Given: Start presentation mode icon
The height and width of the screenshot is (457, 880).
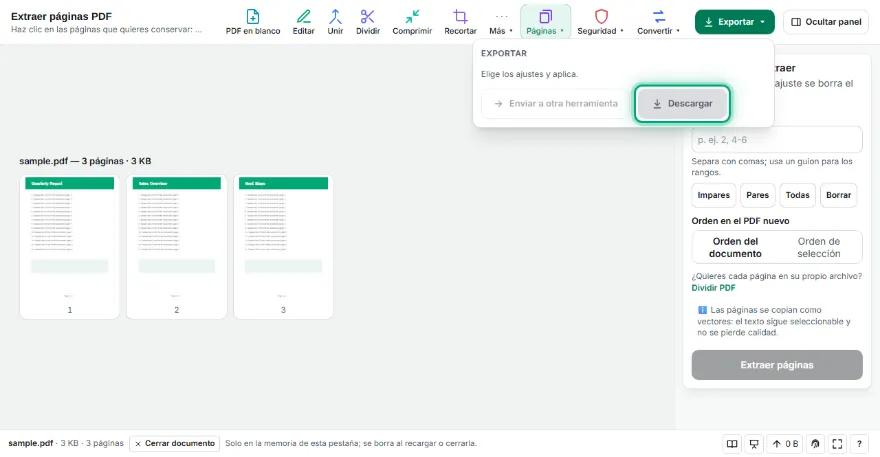Looking at the screenshot, I should (x=754, y=444).
